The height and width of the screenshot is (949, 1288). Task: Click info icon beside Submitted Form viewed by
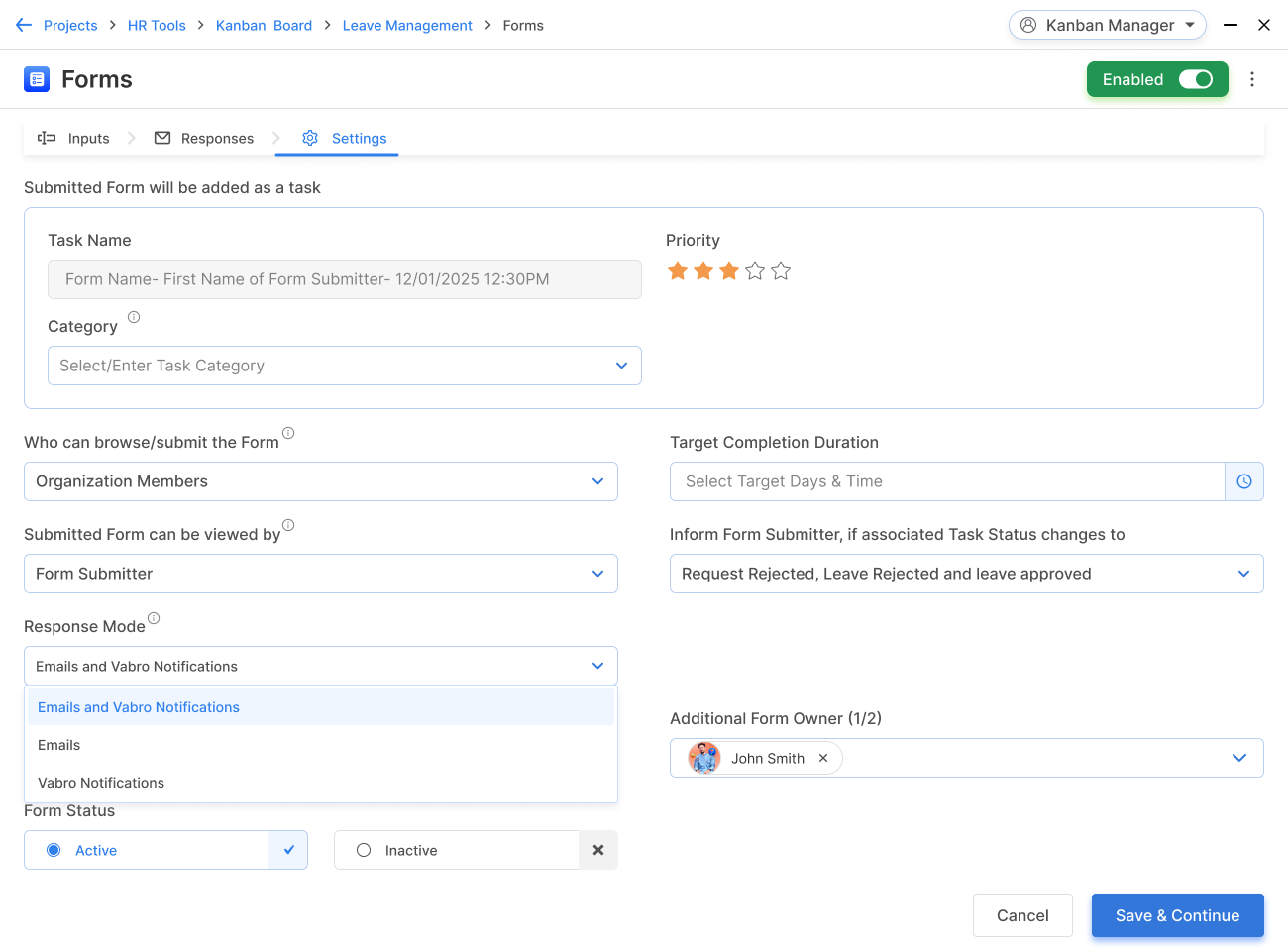pyautogui.click(x=288, y=525)
